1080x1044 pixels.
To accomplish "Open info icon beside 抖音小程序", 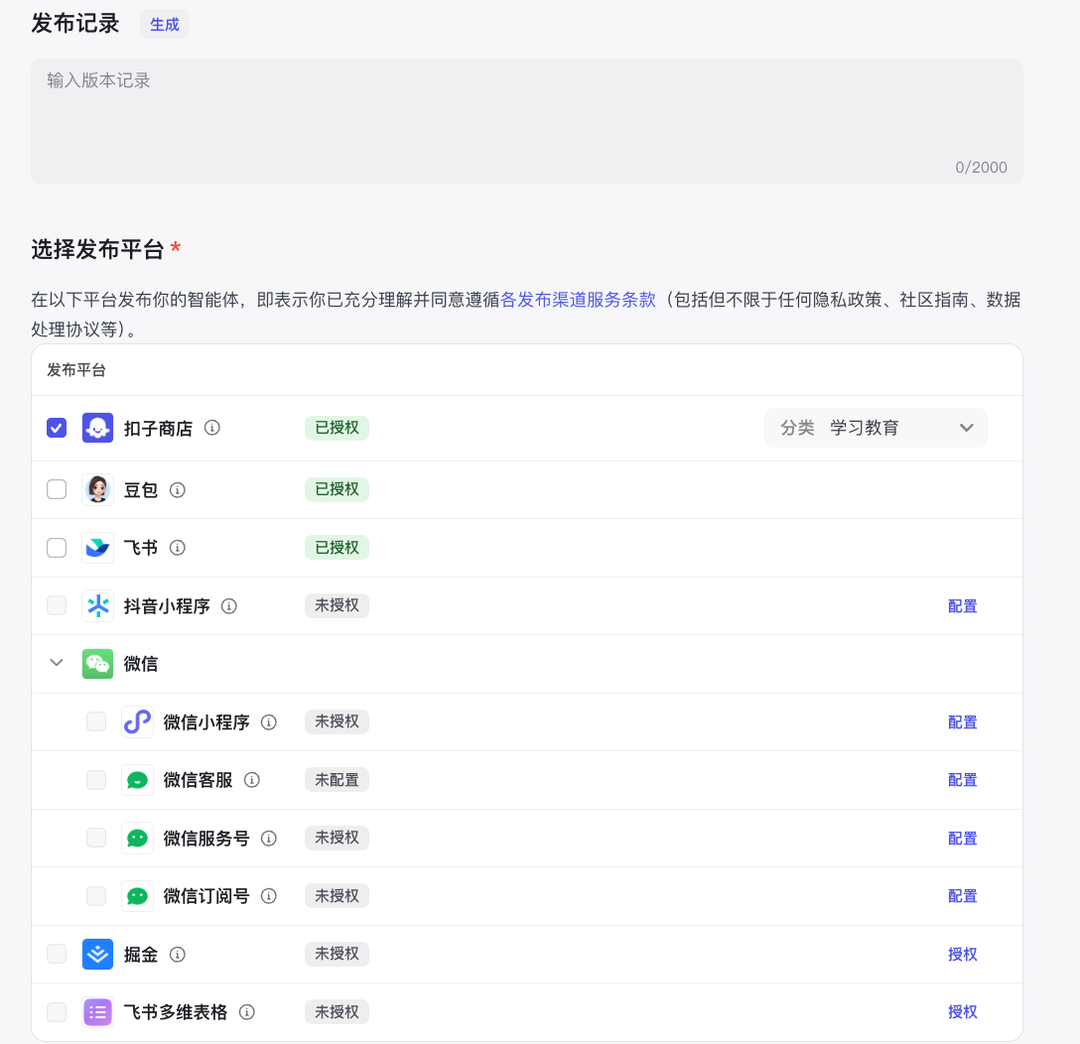I will [x=229, y=606].
